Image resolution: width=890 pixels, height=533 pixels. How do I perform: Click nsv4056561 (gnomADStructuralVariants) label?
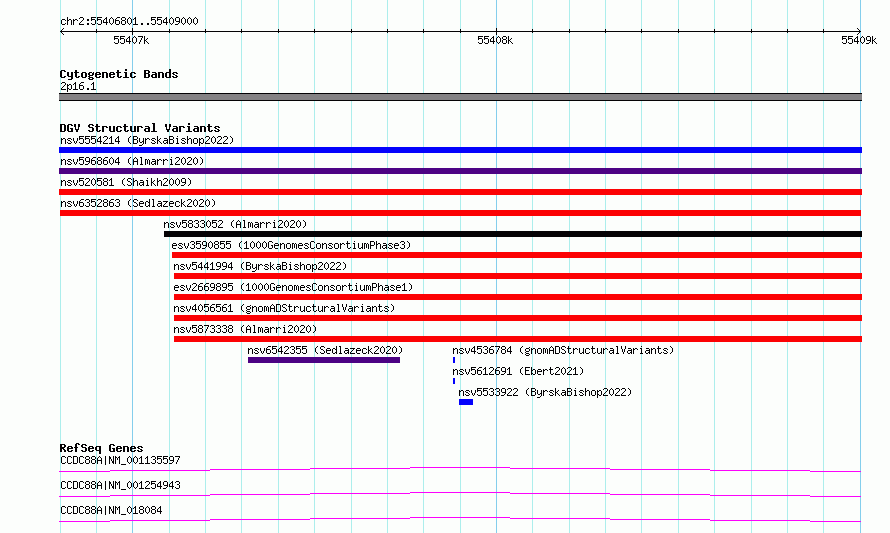click(x=284, y=308)
